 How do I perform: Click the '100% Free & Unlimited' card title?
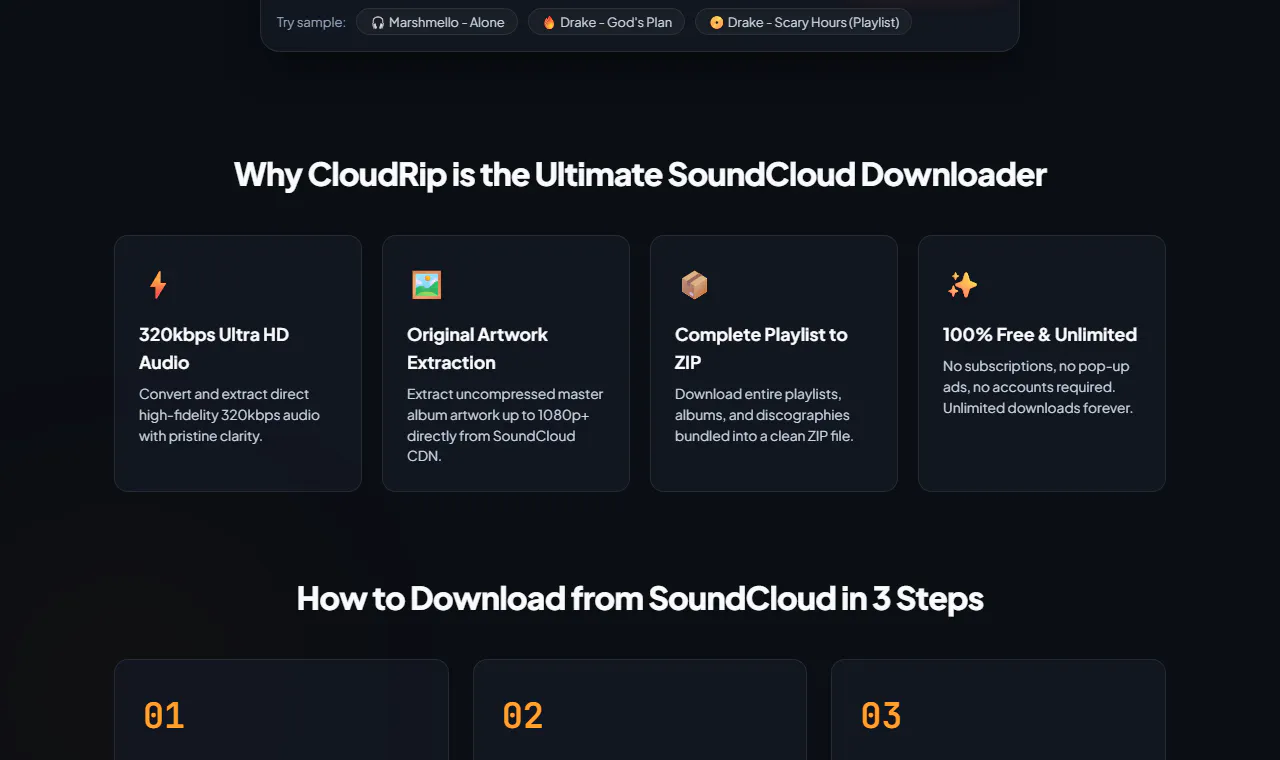coord(1040,334)
